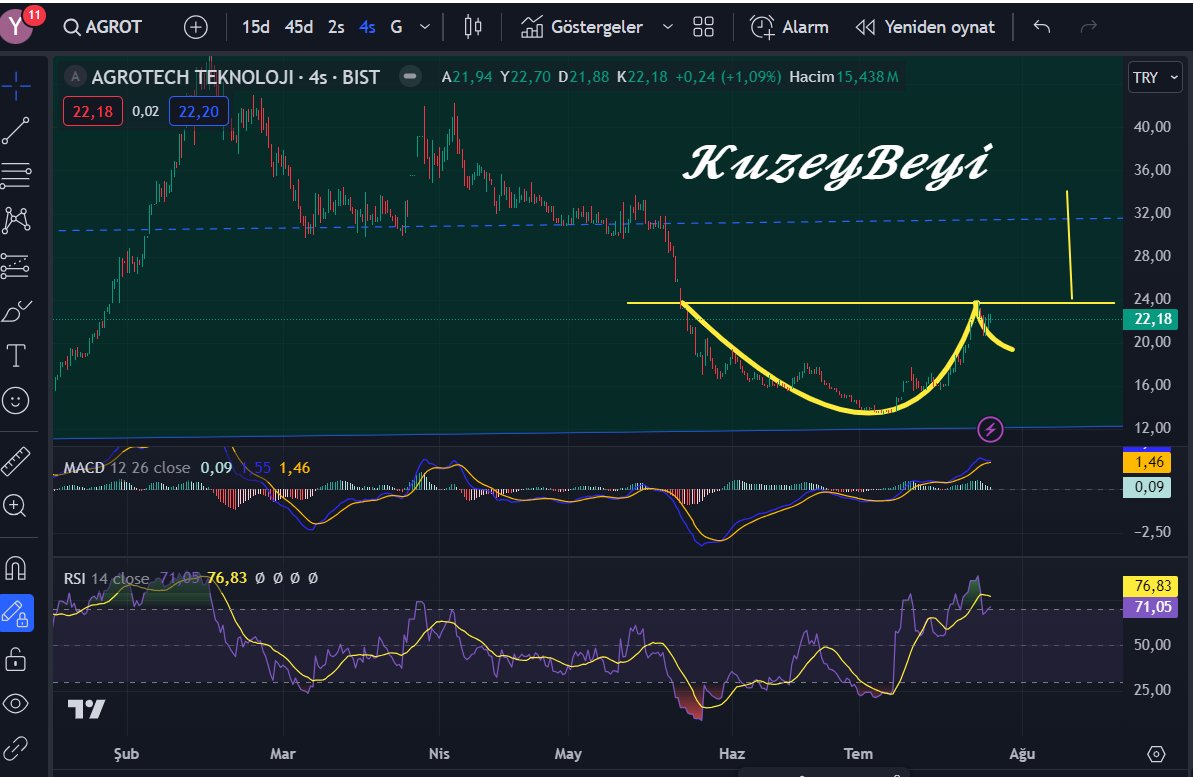Open the Fibonacci retracement tools

(x=16, y=176)
